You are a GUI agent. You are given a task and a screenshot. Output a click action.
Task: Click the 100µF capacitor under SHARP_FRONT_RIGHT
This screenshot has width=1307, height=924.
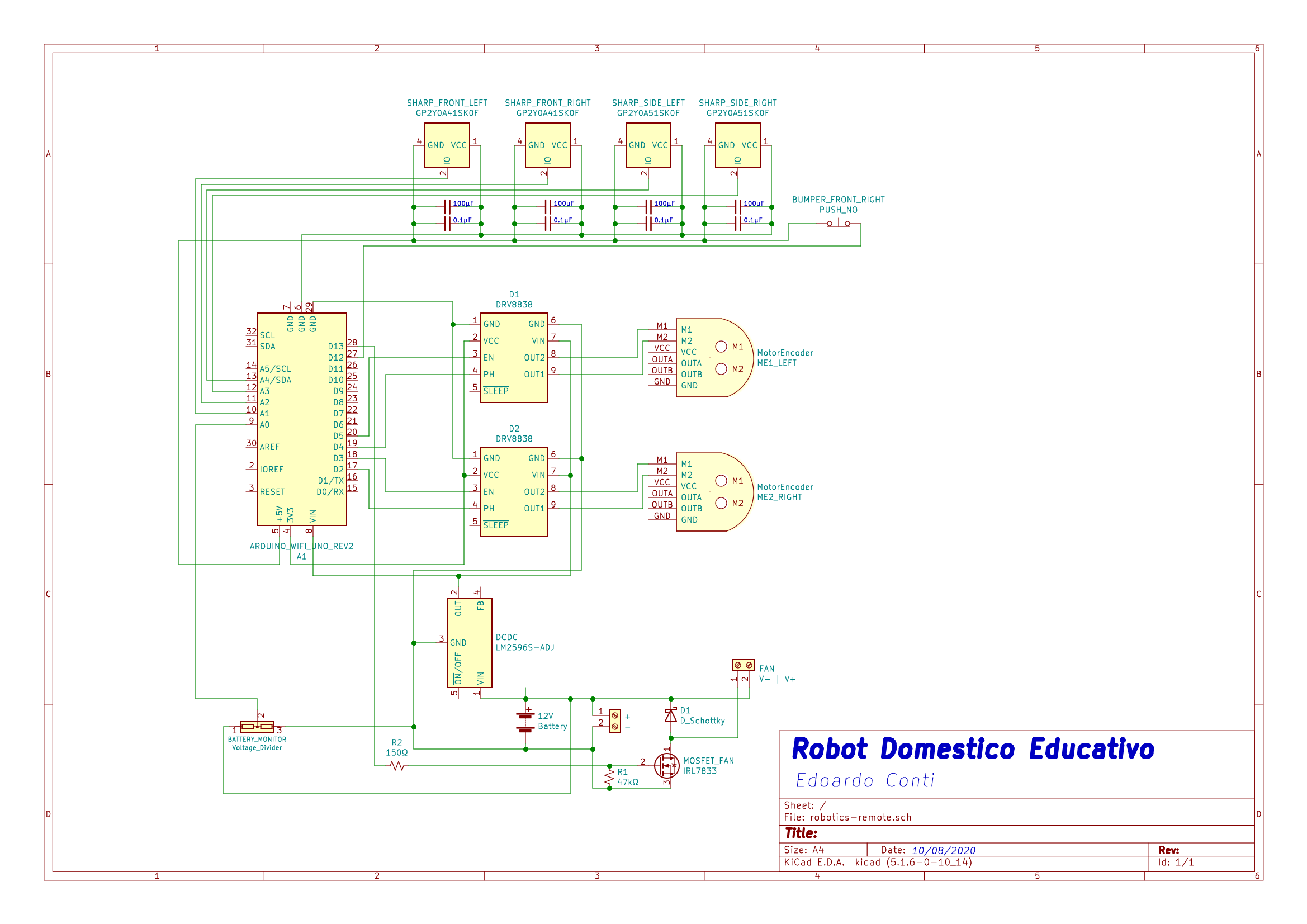click(548, 207)
